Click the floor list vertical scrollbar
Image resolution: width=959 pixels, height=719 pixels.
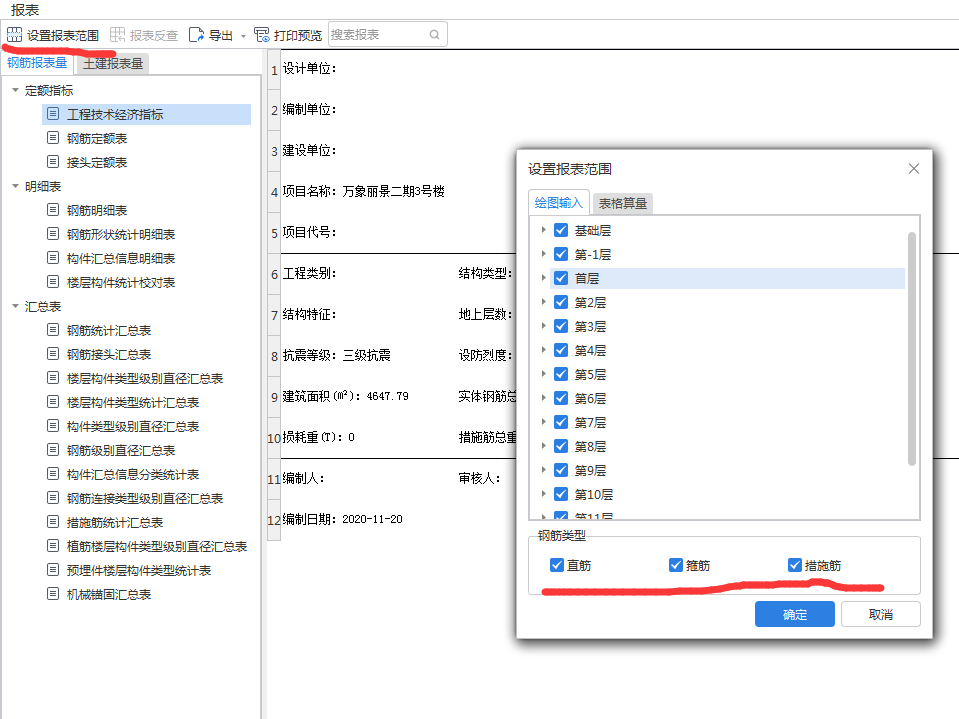click(x=911, y=348)
